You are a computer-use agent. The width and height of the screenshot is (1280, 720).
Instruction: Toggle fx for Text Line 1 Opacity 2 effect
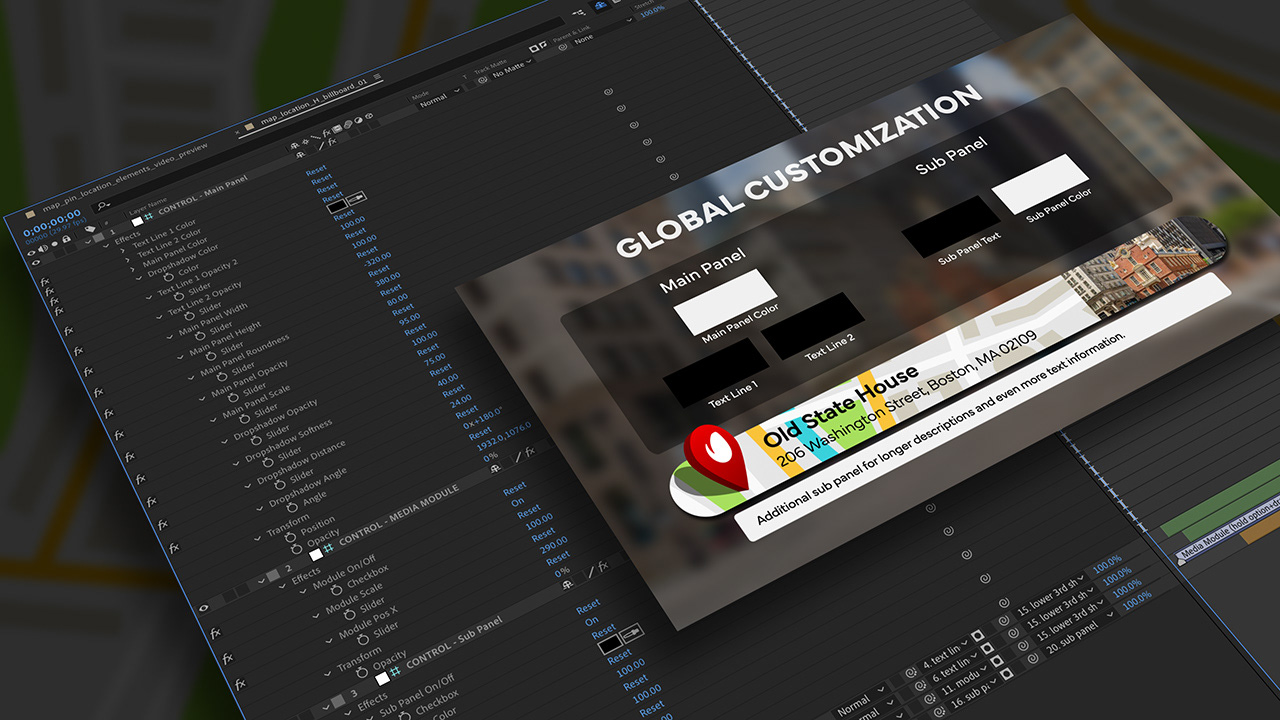pos(69,331)
